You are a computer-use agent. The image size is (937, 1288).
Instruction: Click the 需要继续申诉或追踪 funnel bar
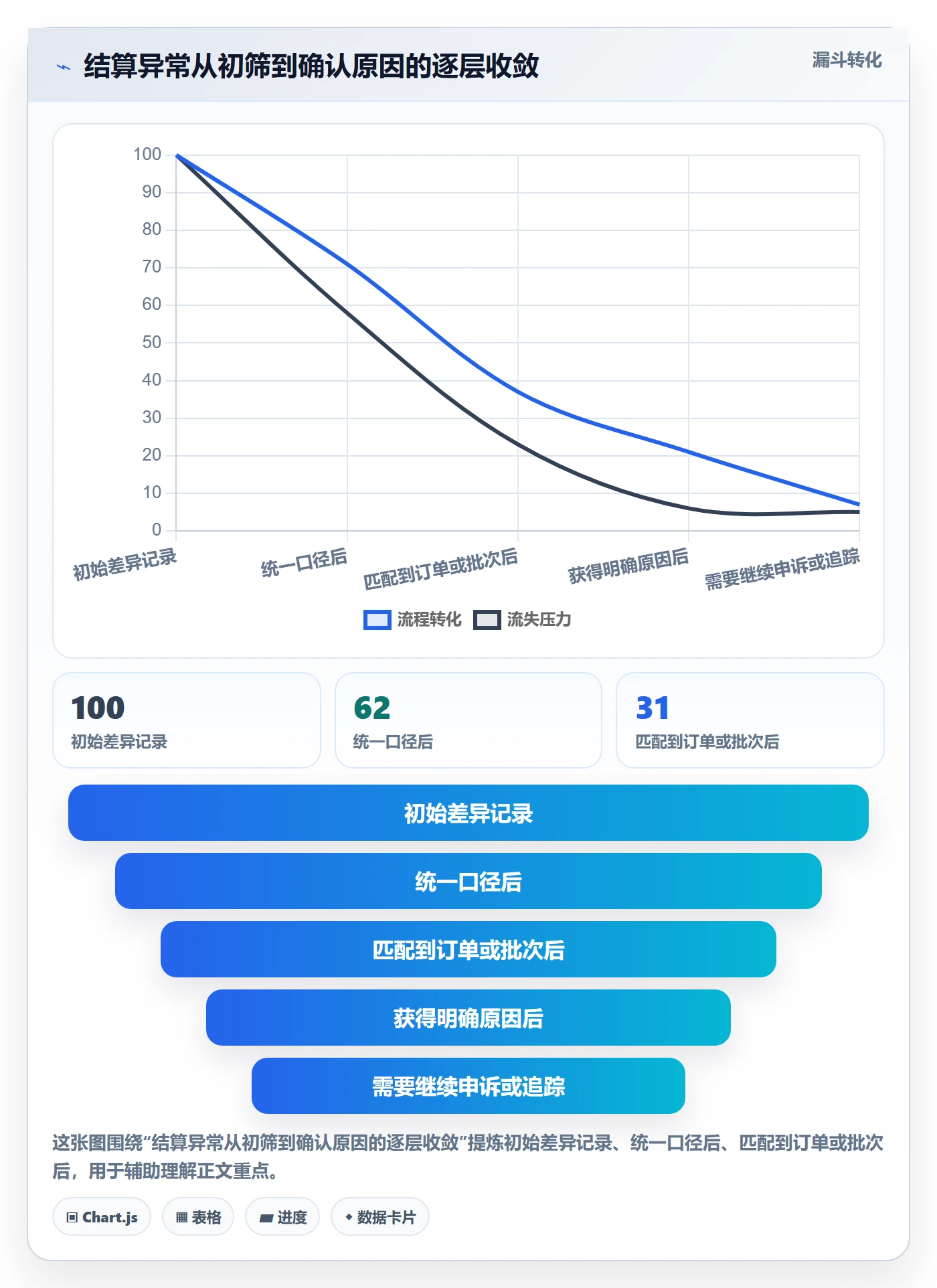click(x=468, y=1086)
